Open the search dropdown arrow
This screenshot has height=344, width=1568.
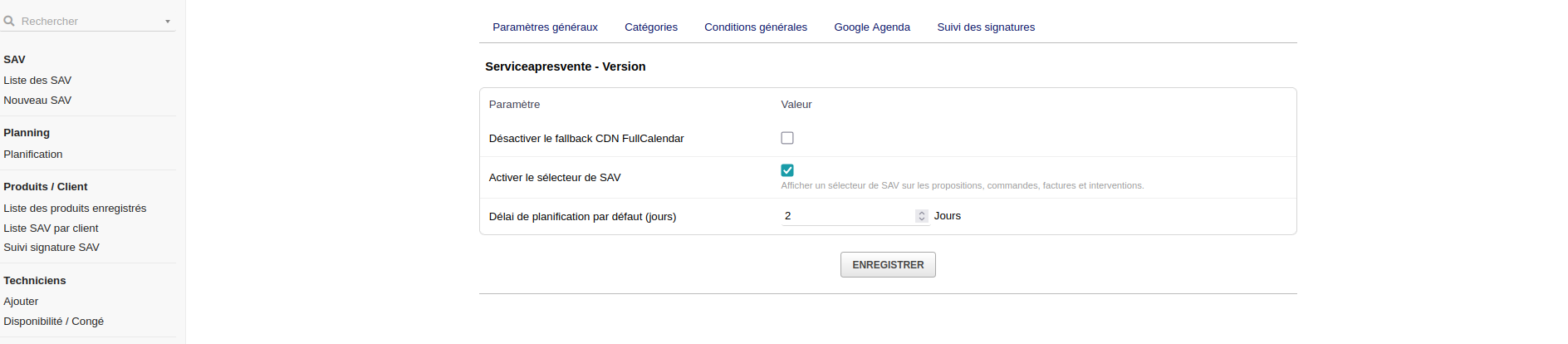pos(168,22)
